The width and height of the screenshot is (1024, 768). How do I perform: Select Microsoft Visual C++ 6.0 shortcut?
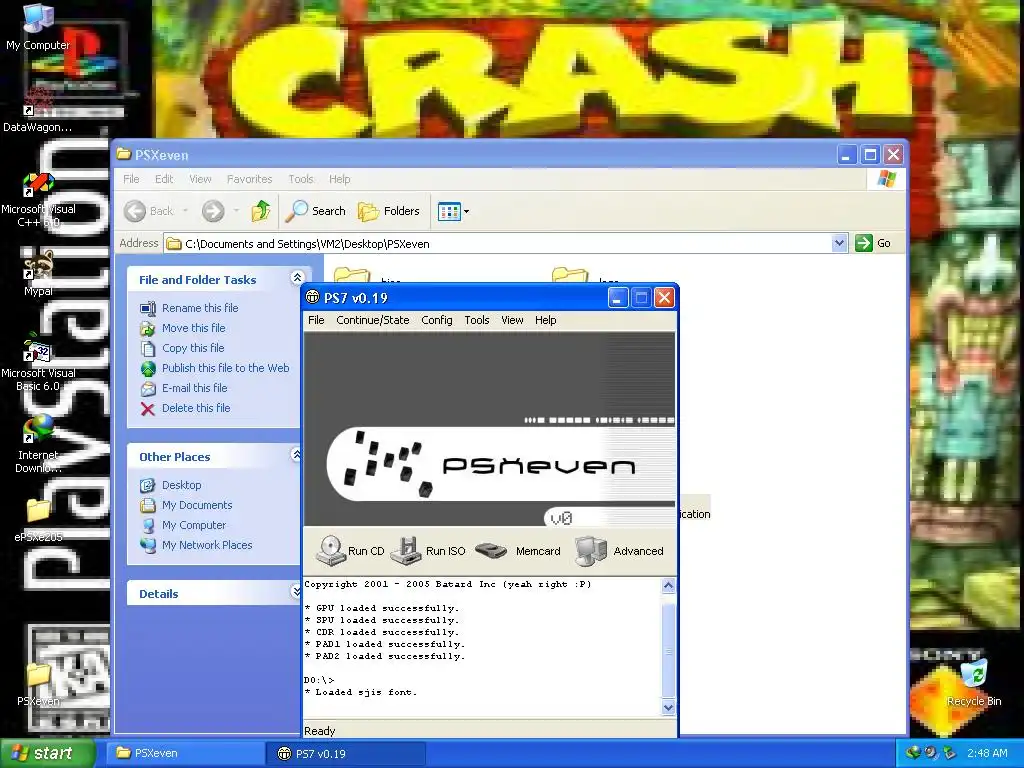[38, 199]
